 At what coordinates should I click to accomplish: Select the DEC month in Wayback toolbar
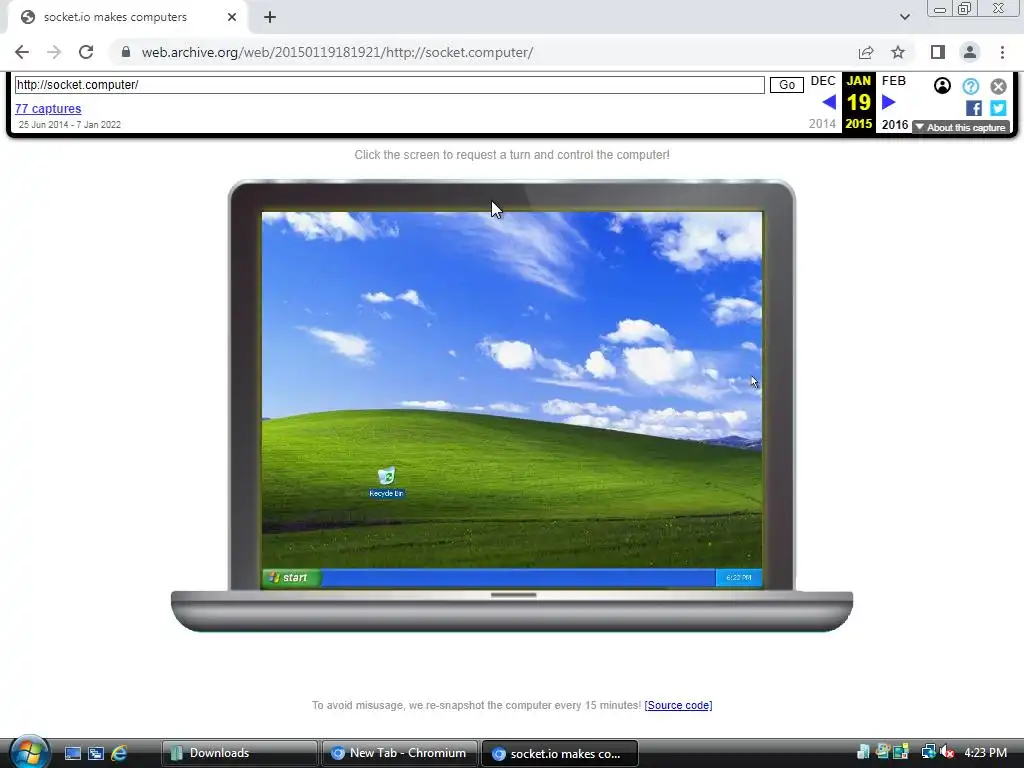tap(823, 81)
